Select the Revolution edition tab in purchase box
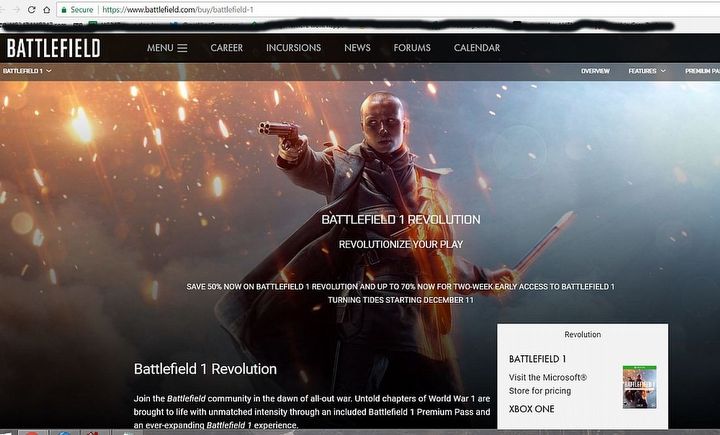 coord(582,334)
